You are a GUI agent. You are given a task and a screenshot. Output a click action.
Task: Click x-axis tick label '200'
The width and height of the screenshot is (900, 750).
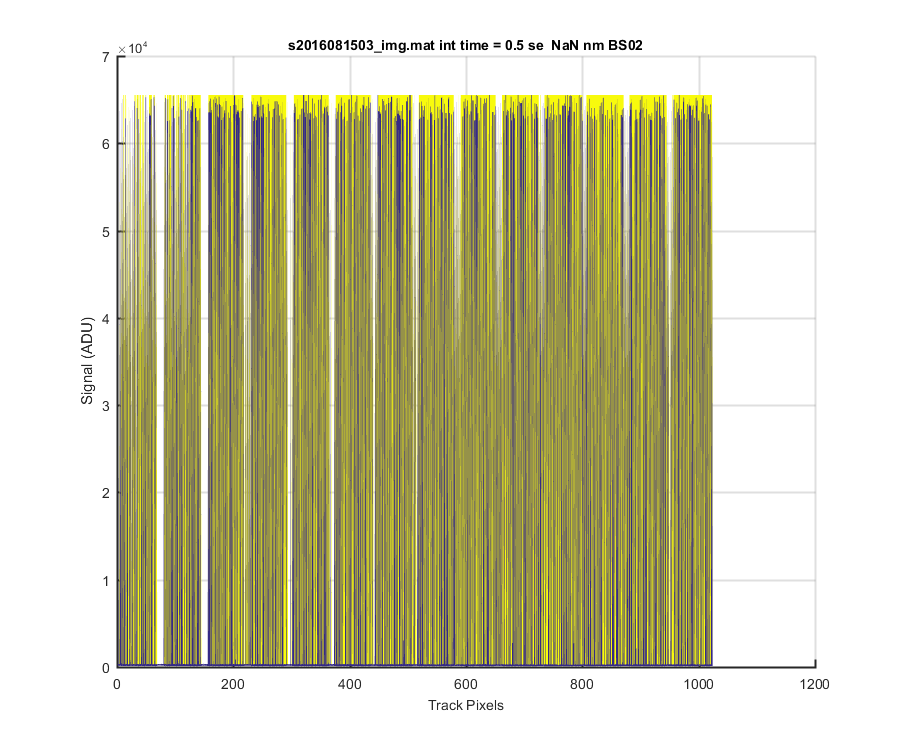232,684
